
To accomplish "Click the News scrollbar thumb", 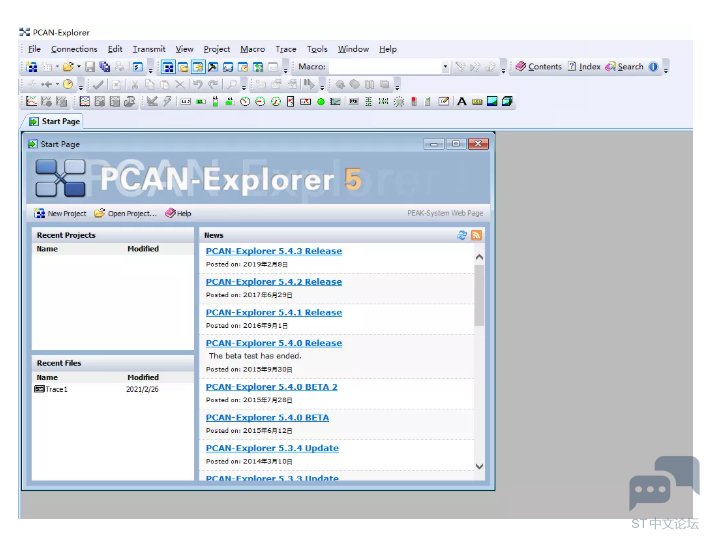I will 479,295.
